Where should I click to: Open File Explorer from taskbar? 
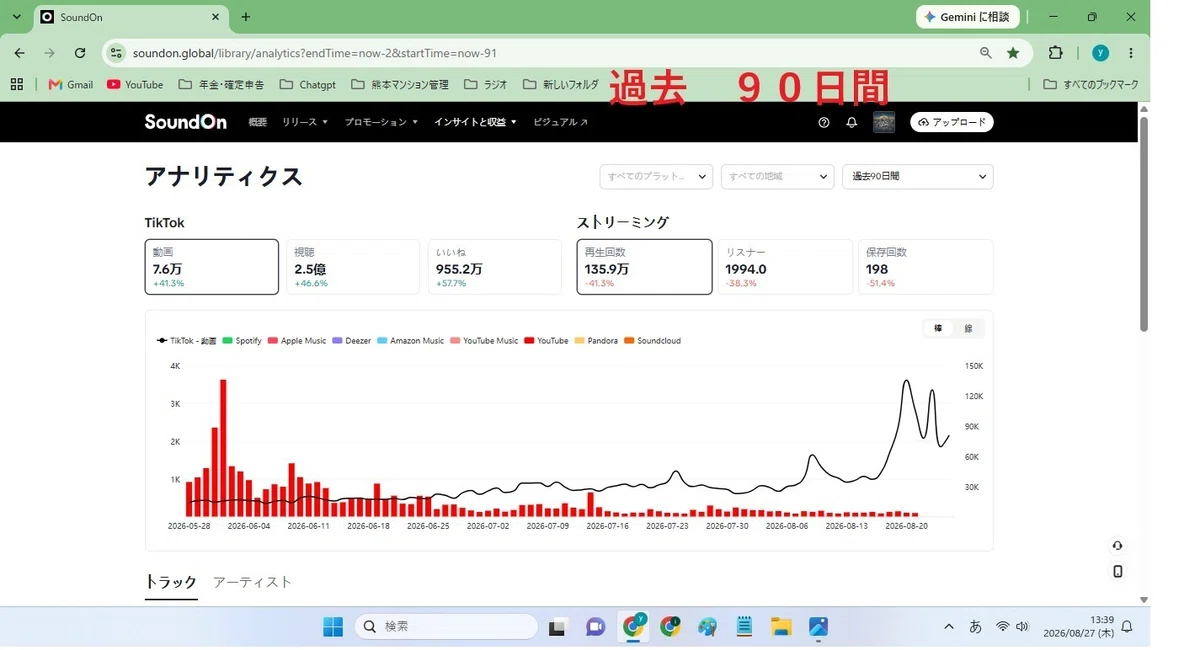tap(781, 627)
